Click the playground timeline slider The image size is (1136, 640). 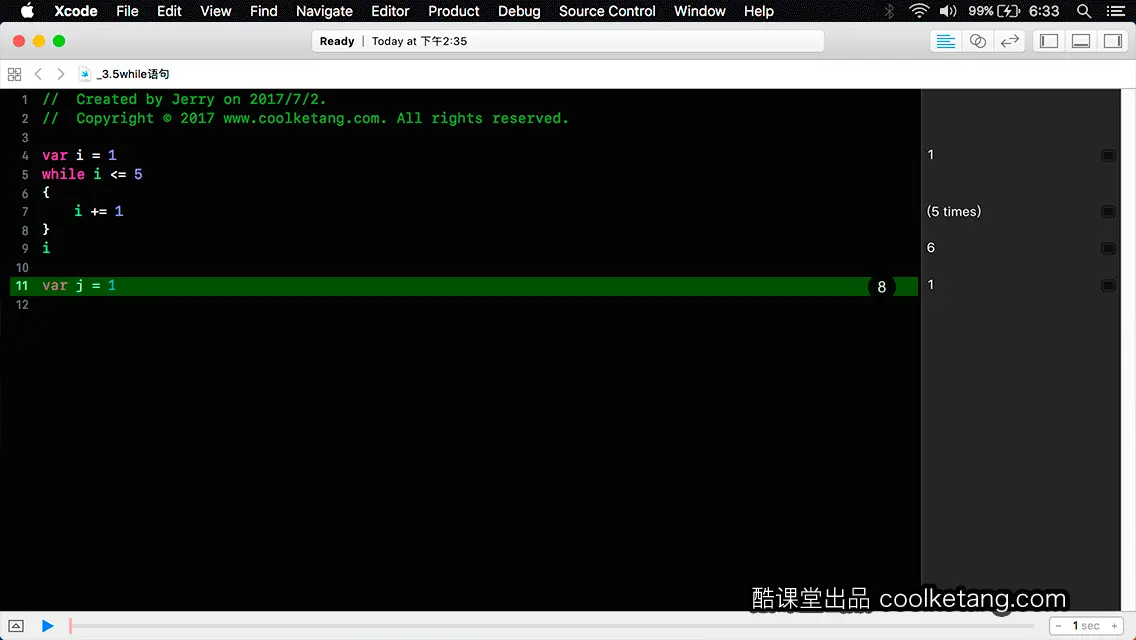[551, 626]
